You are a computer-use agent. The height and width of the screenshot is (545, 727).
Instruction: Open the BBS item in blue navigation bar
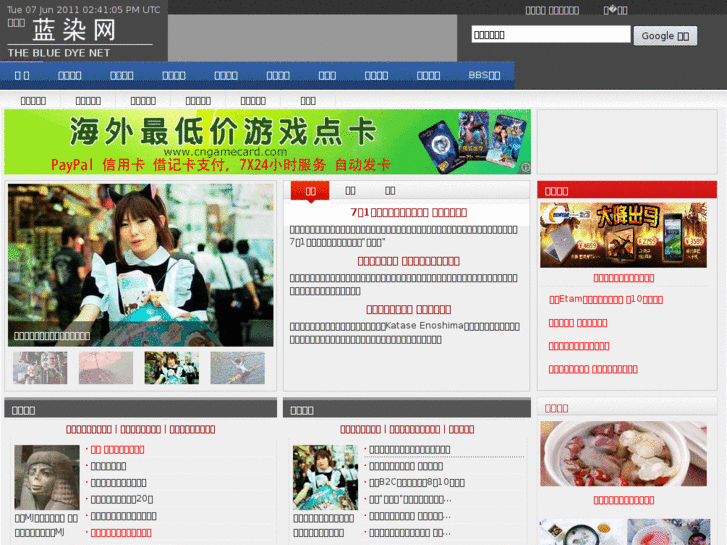[x=484, y=75]
